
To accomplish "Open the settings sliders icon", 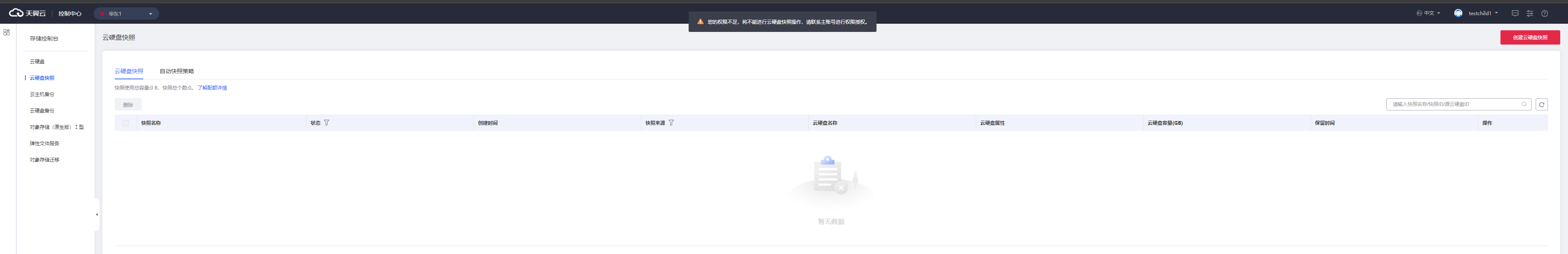I will tap(1530, 13).
